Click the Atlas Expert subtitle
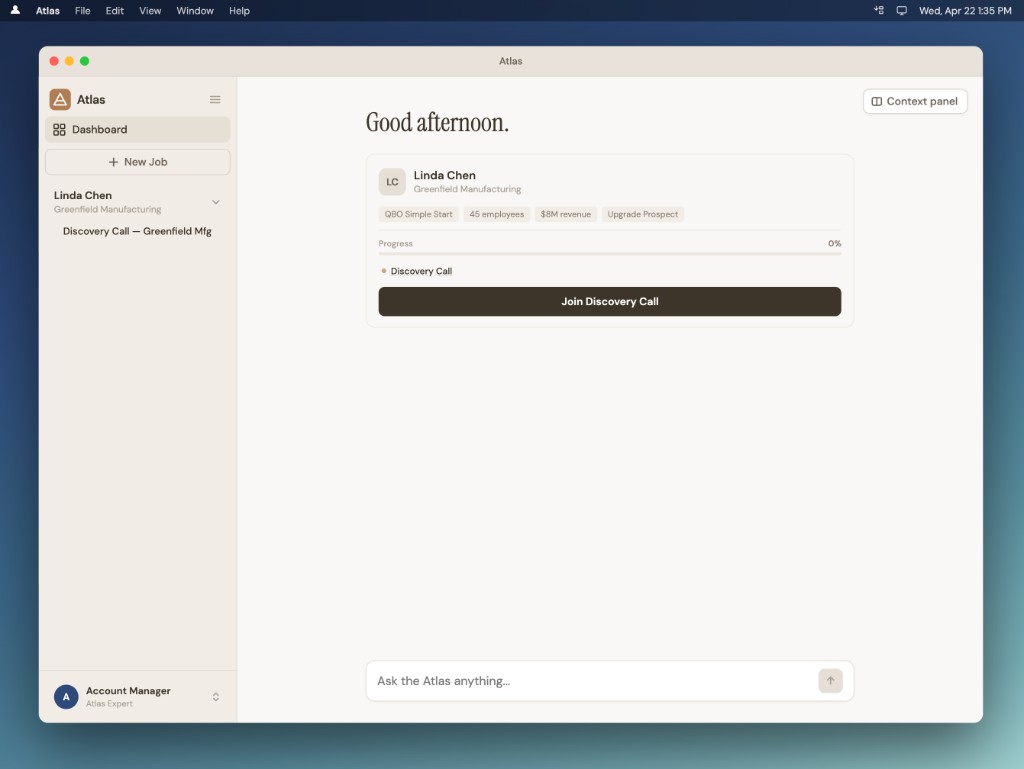The image size is (1024, 769). coord(109,704)
